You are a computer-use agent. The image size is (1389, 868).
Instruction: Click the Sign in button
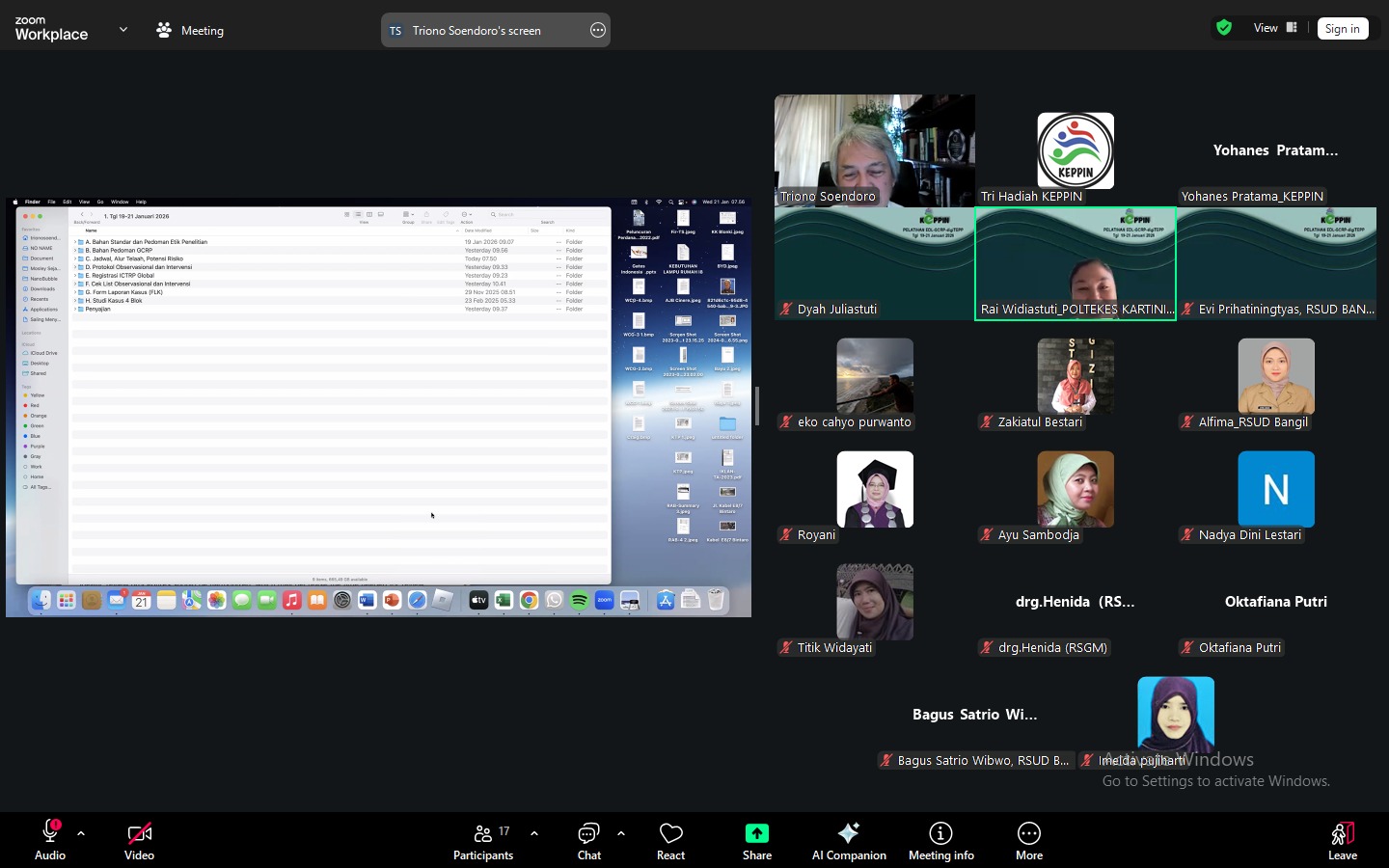point(1342,29)
